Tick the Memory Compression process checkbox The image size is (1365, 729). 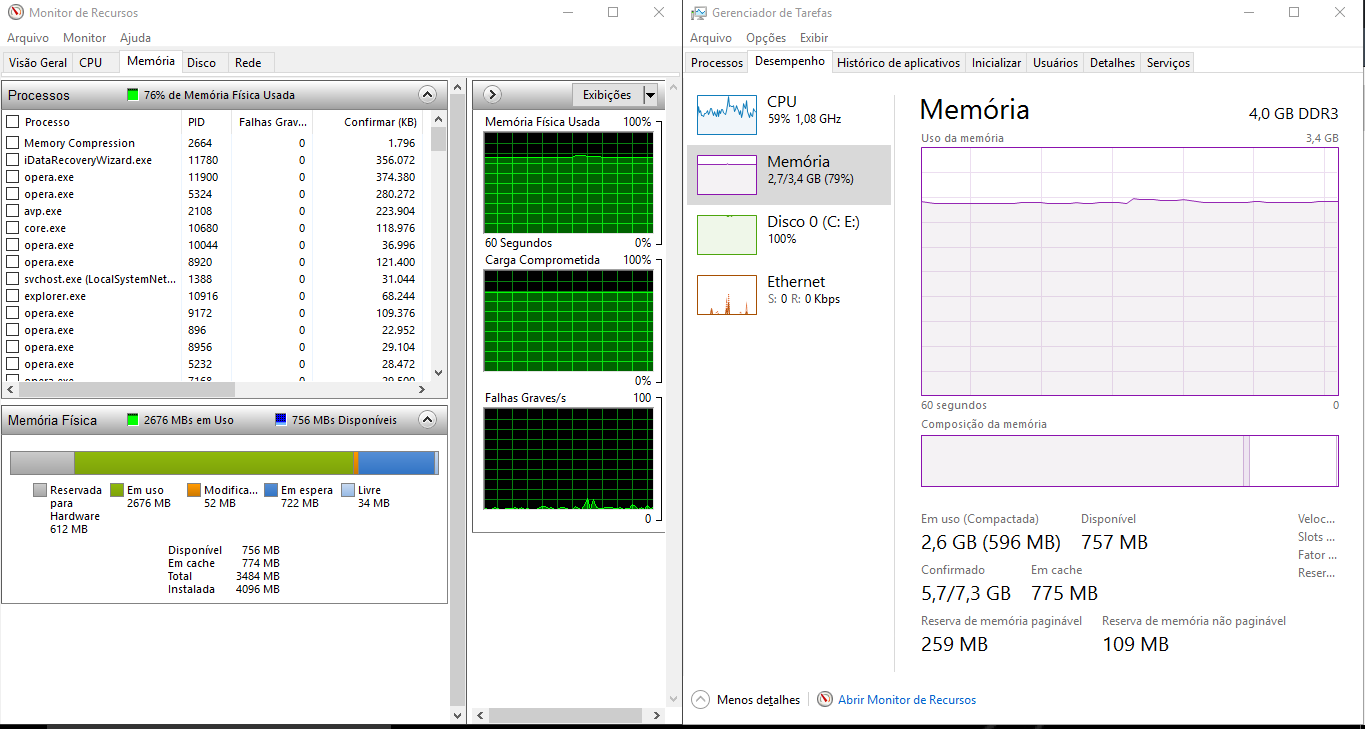click(13, 143)
